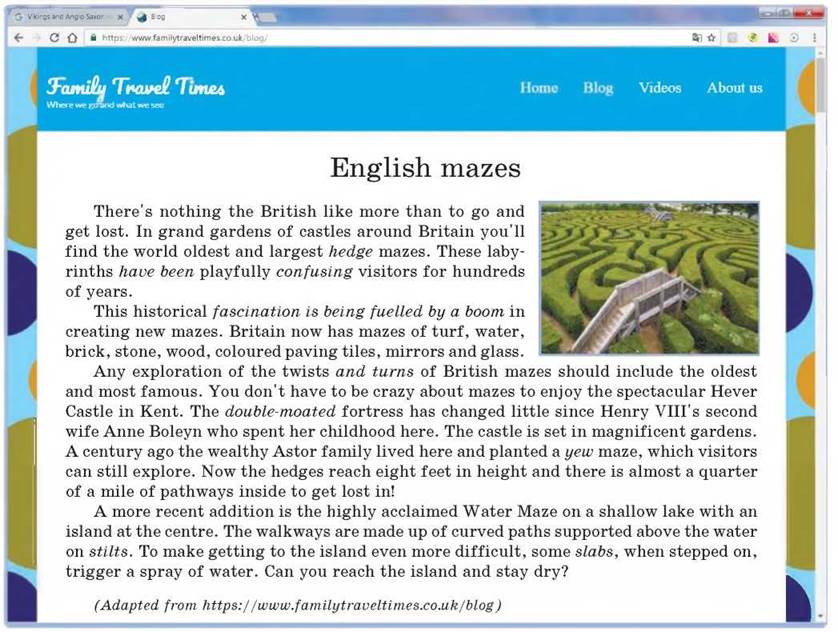Click the Family Travel Times logo
Screen dimensions: 838x632
(x=135, y=92)
